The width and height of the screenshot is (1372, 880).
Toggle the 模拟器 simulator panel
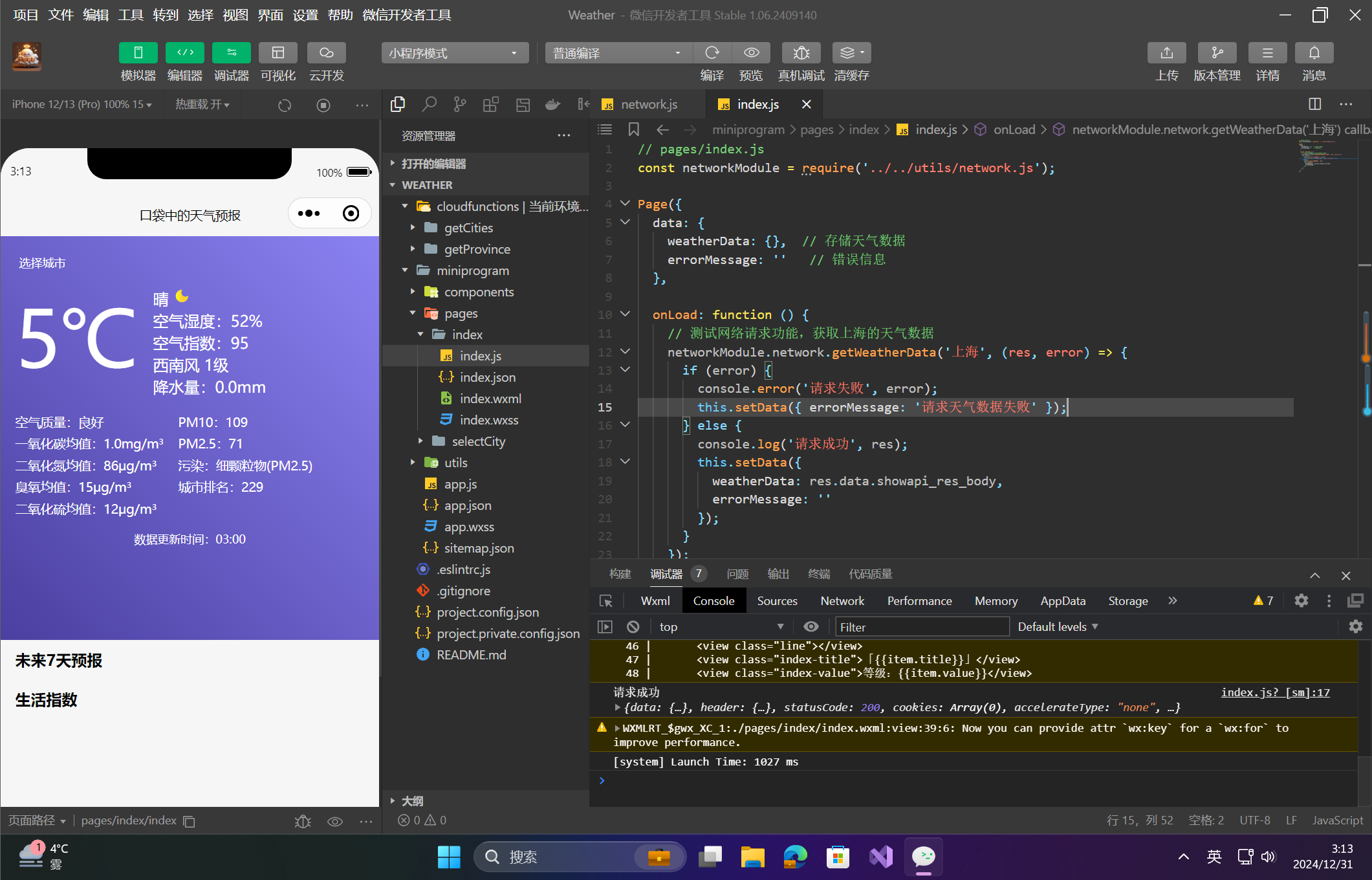[138, 53]
